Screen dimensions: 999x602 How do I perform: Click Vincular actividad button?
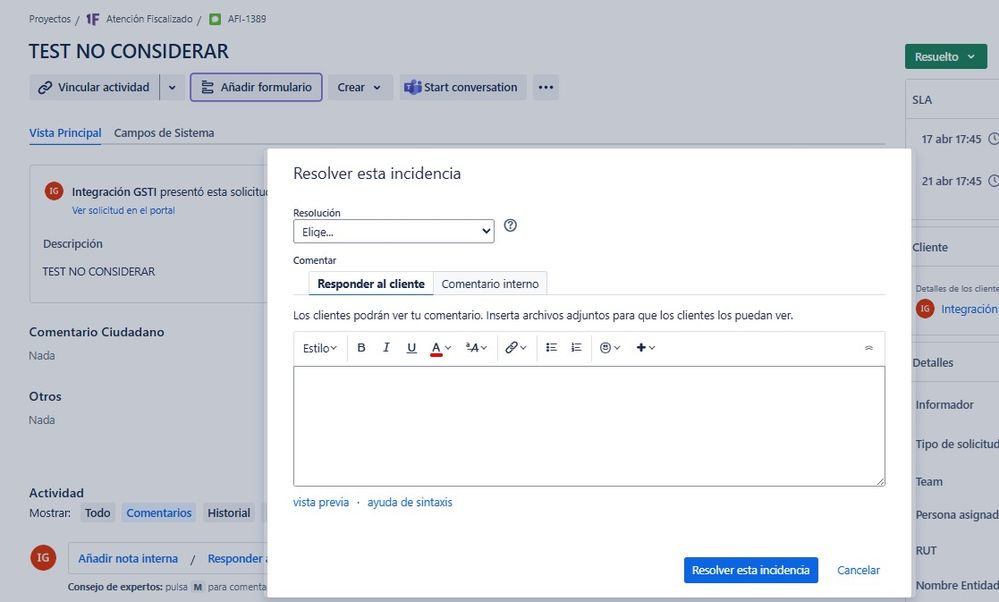point(94,87)
